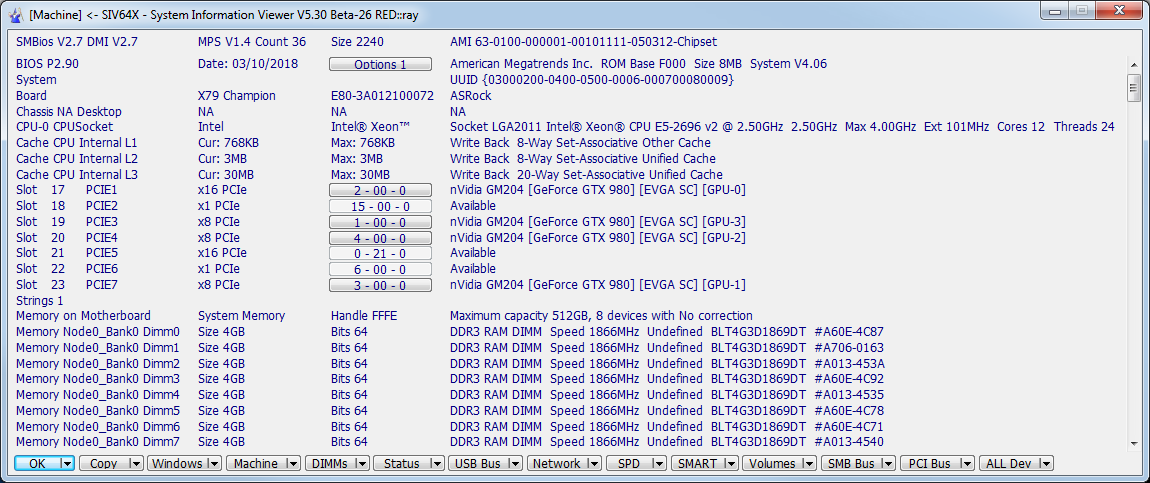
Task: Click the 'Cache CPU Internal L1' label
Action: [76, 143]
